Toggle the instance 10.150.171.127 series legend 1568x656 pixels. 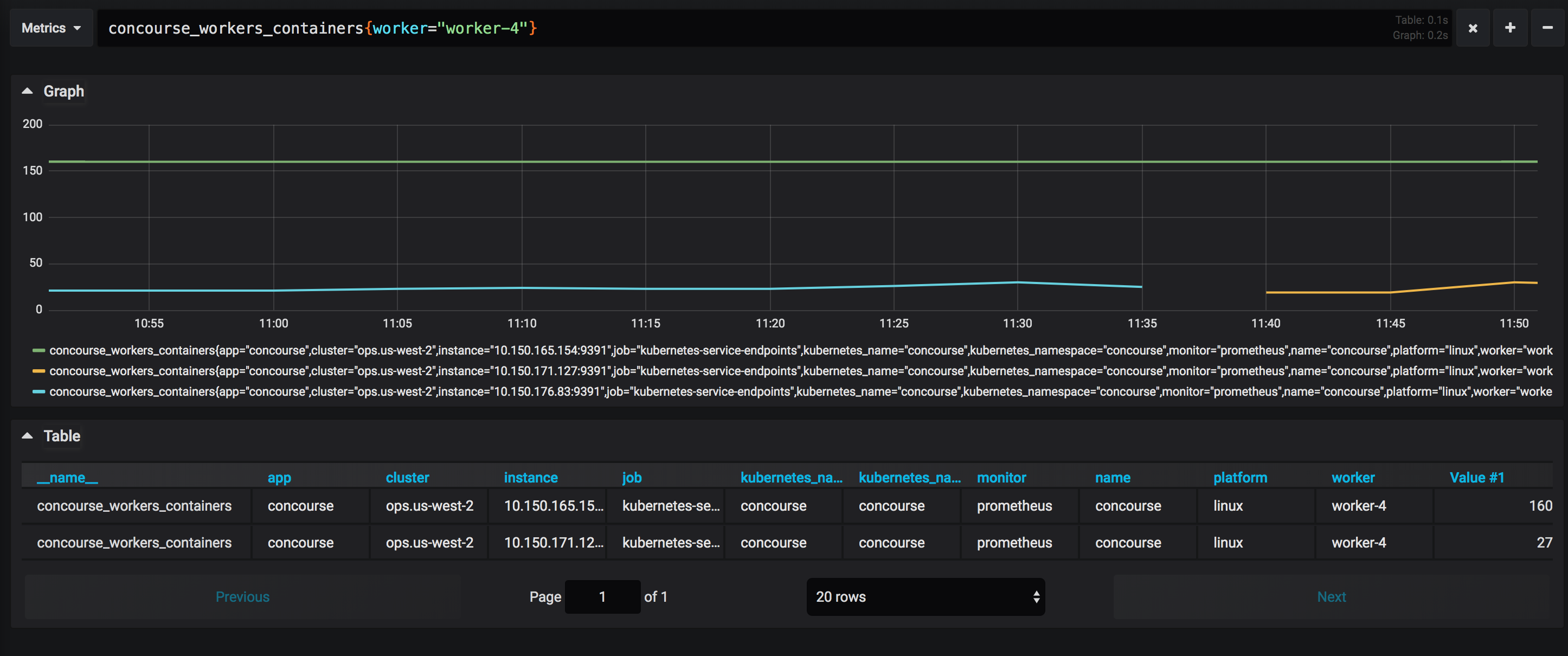click(x=426, y=371)
